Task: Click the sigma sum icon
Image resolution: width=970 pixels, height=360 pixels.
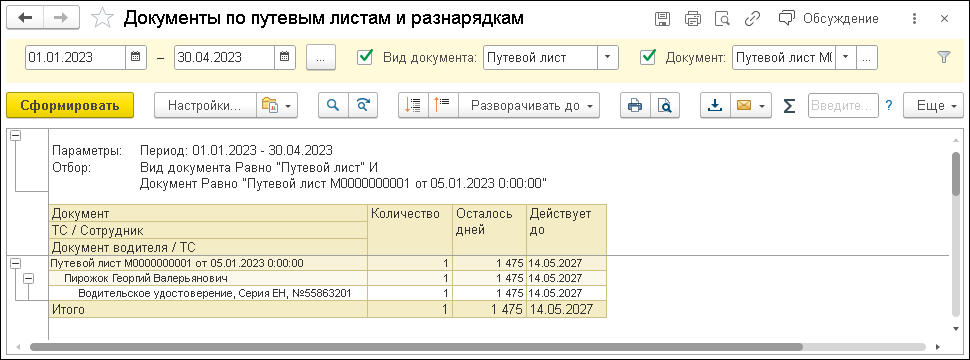Action: point(789,106)
